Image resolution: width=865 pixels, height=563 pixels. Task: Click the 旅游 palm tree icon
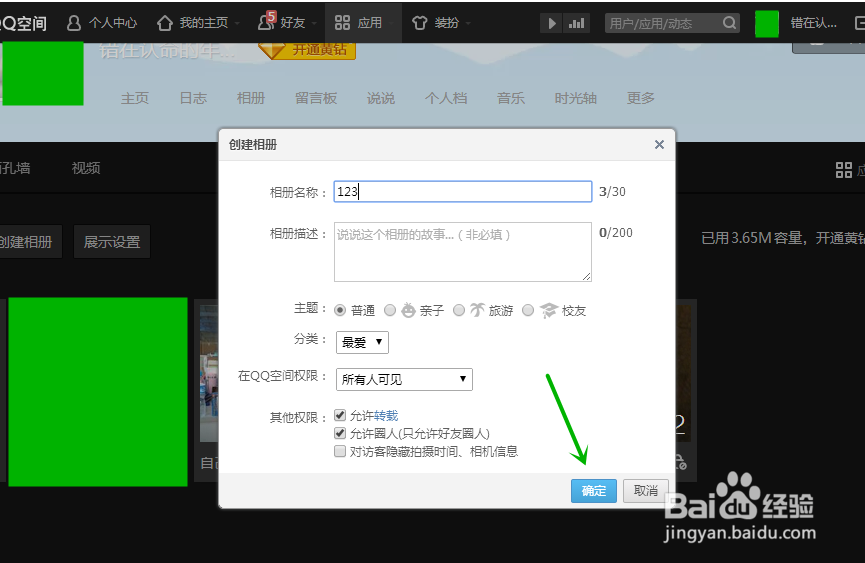click(477, 310)
